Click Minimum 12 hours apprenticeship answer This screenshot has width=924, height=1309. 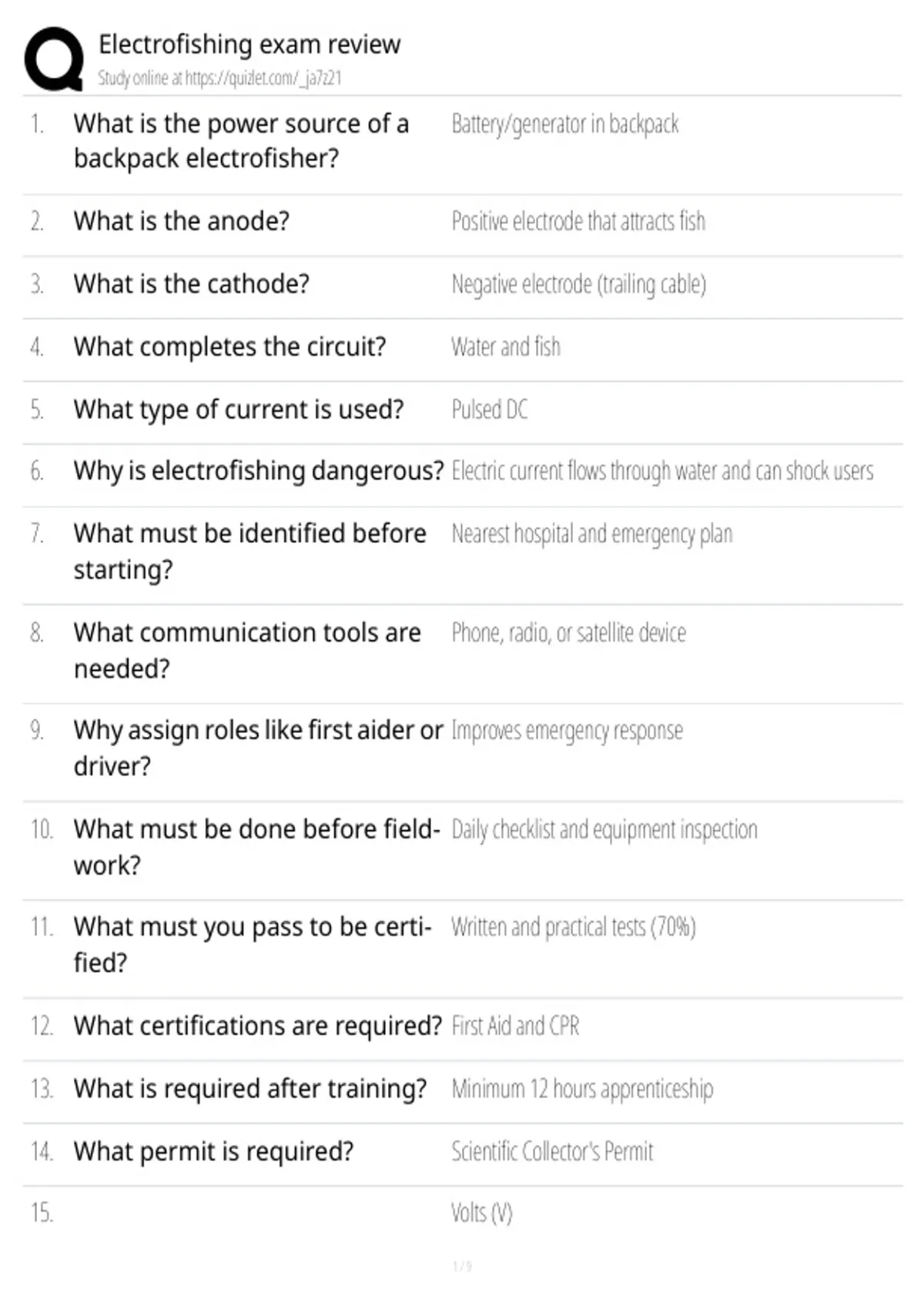pyautogui.click(x=582, y=1089)
